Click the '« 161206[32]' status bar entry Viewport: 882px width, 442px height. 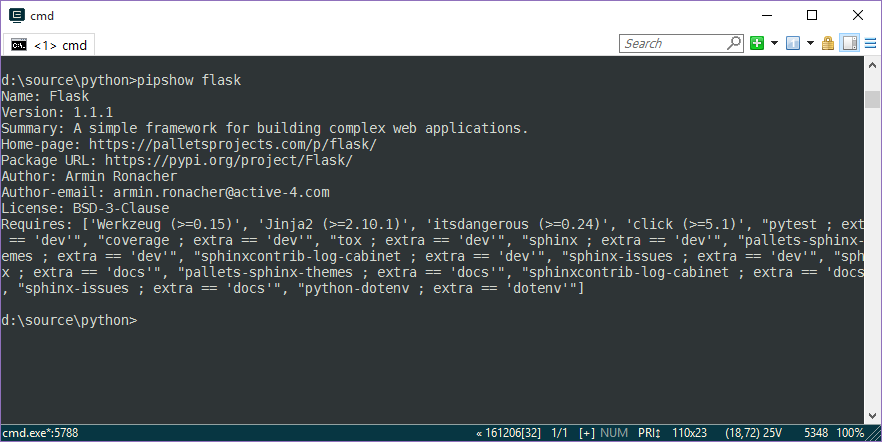point(508,433)
